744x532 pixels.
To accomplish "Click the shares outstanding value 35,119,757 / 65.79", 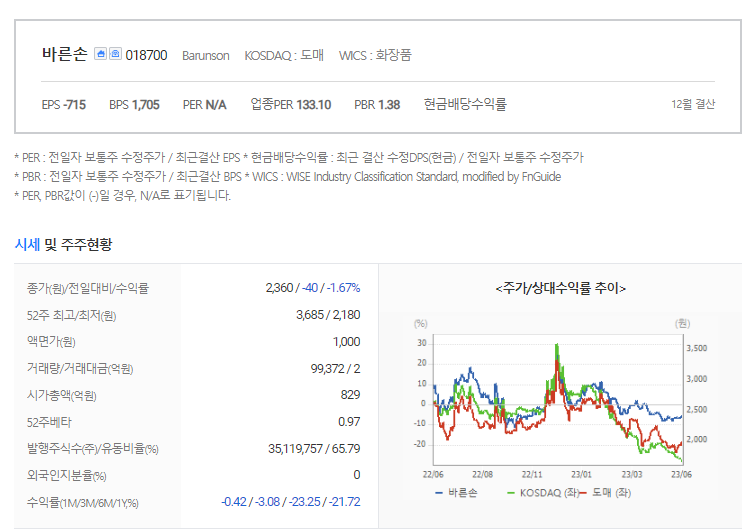I will (314, 448).
